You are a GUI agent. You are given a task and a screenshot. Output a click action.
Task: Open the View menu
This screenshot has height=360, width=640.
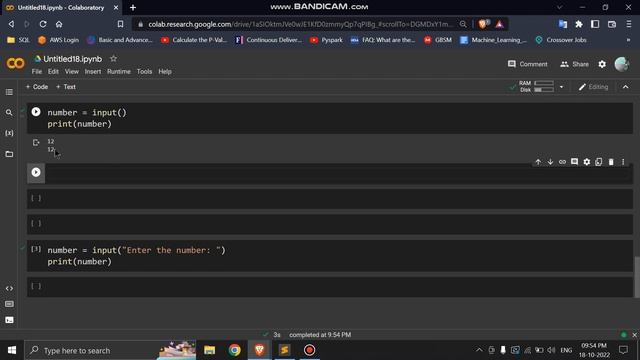click(x=71, y=71)
